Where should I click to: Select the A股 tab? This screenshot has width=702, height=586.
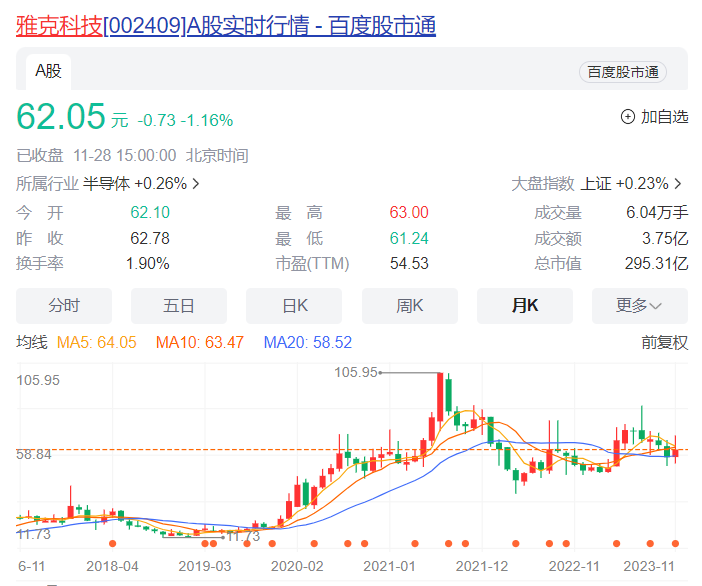pyautogui.click(x=48, y=71)
